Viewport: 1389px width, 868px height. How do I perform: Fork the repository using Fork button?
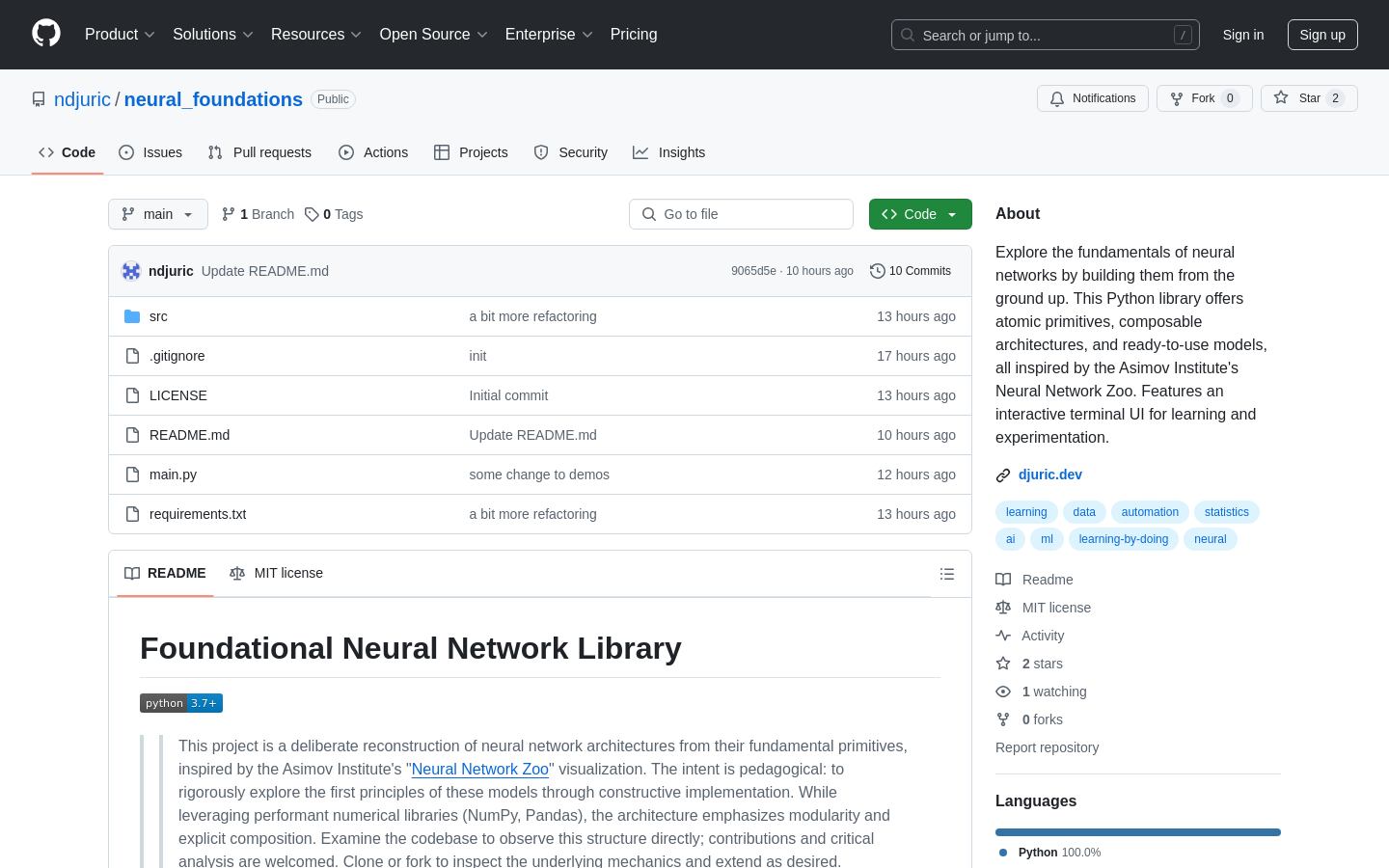tap(1204, 98)
